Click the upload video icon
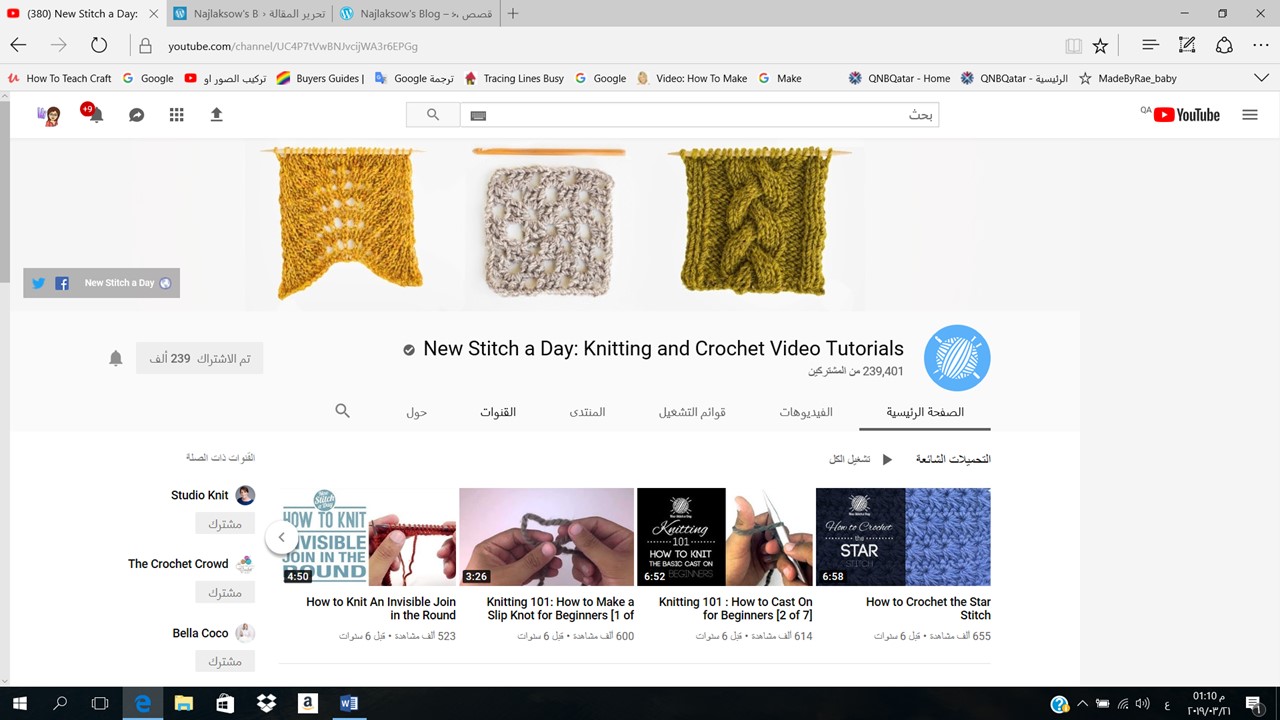This screenshot has height=720, width=1280. (x=216, y=115)
